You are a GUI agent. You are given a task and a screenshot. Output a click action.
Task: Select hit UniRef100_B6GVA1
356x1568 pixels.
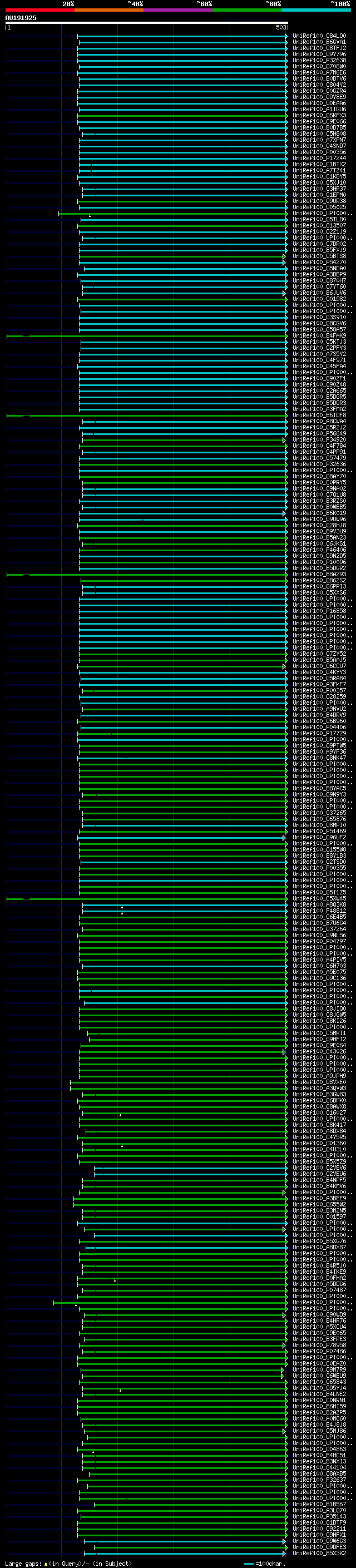coord(319,42)
